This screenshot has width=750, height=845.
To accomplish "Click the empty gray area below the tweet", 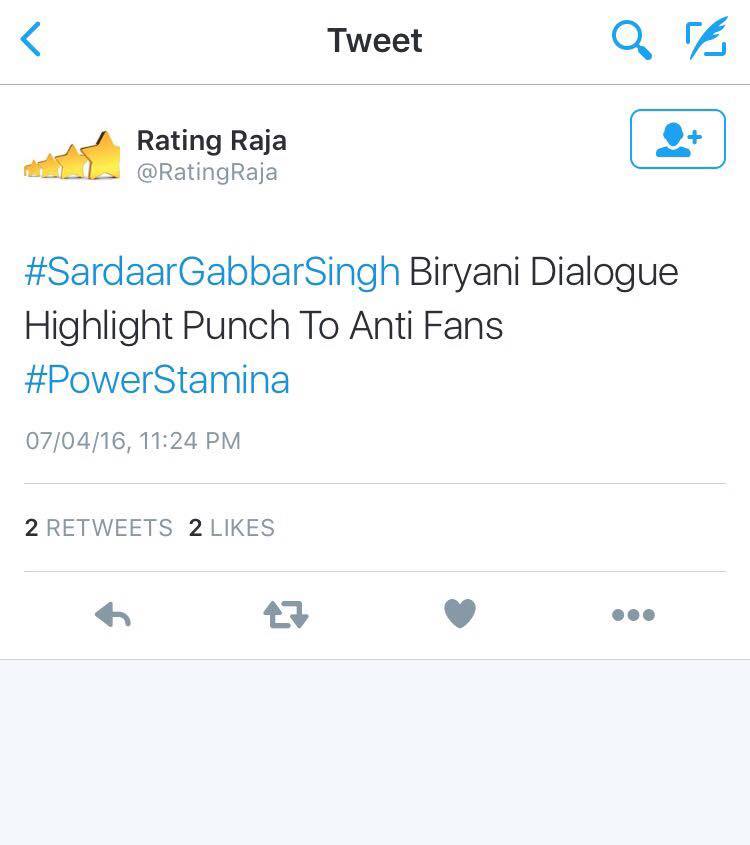I will pos(375,752).
